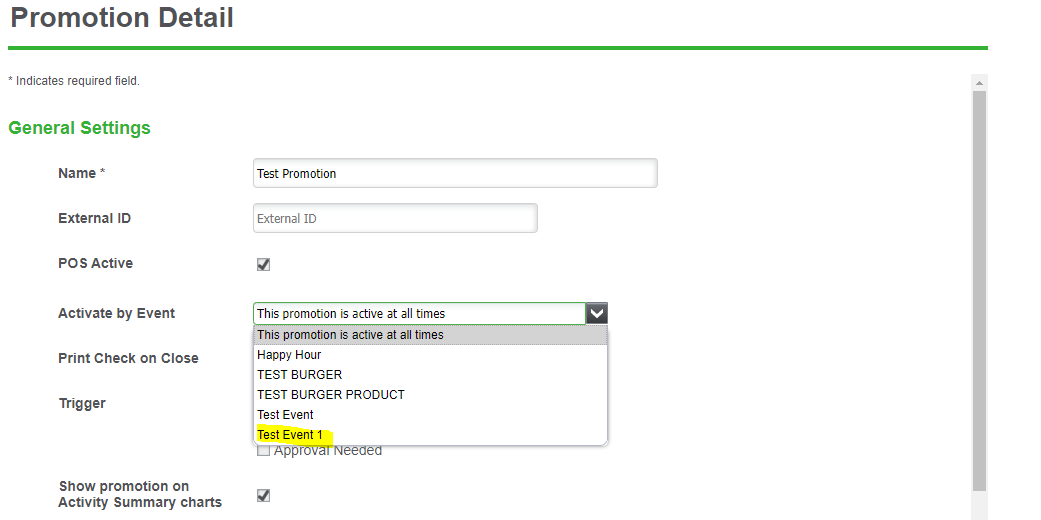This screenshot has height=520, width=1041.
Task: Click the Activate by Event dropdown arrow
Action: (x=597, y=313)
